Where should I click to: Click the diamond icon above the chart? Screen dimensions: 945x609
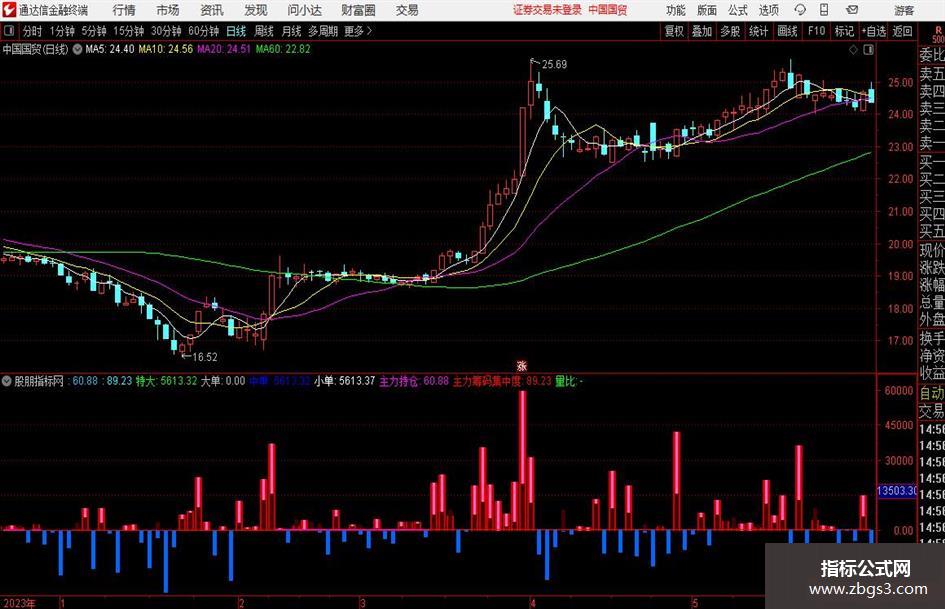[853, 50]
